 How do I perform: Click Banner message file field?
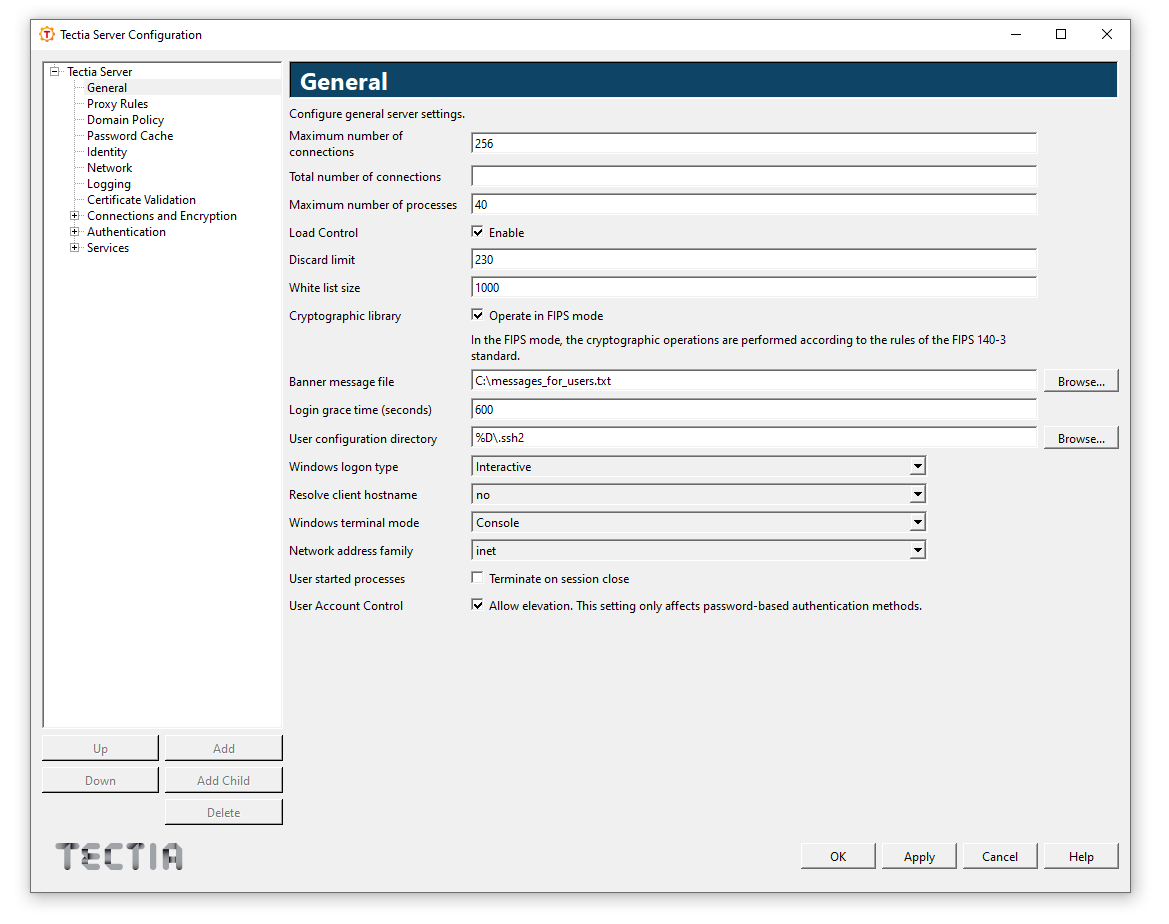click(x=754, y=380)
